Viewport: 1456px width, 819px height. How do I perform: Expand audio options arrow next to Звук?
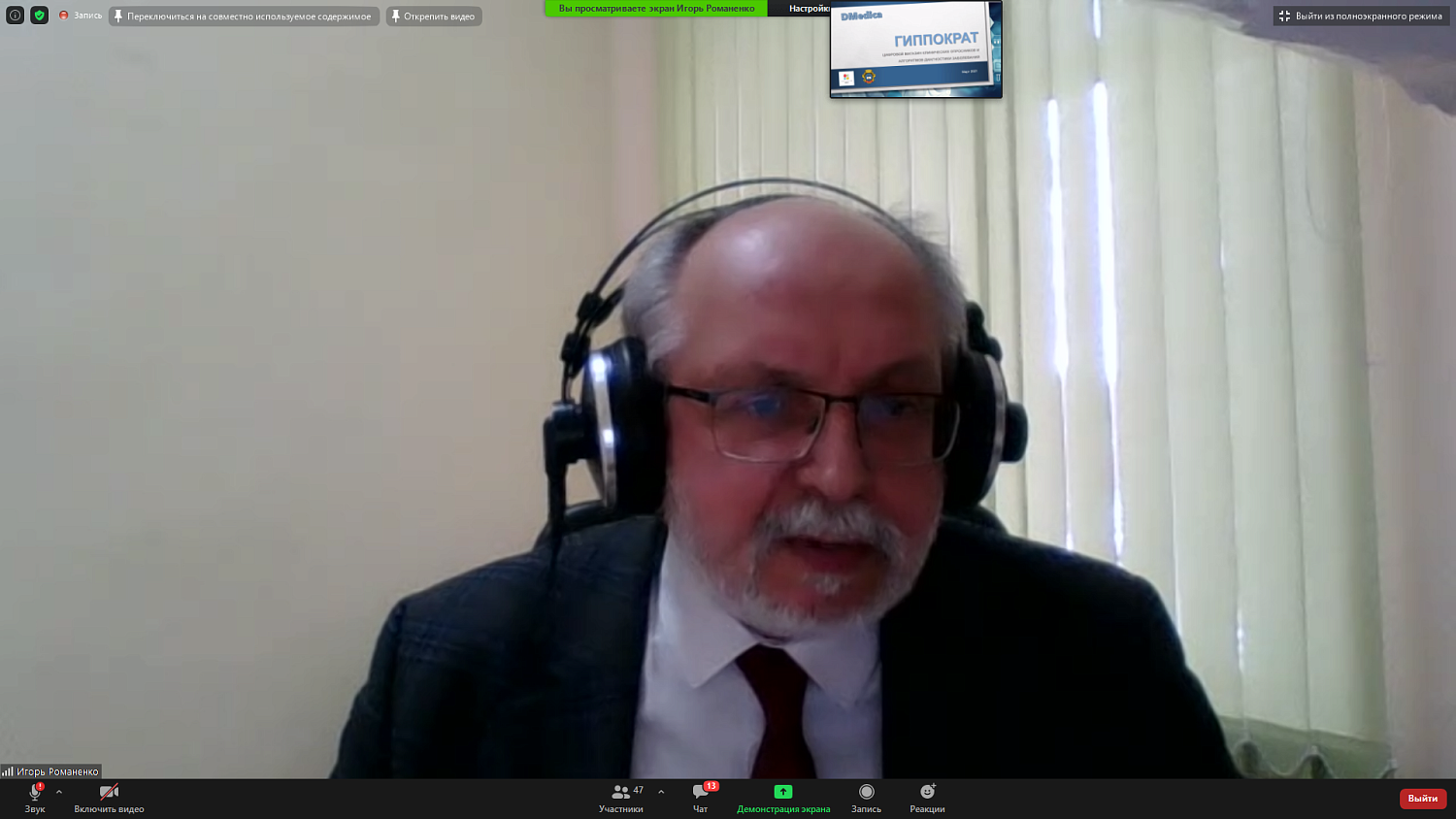[59, 792]
